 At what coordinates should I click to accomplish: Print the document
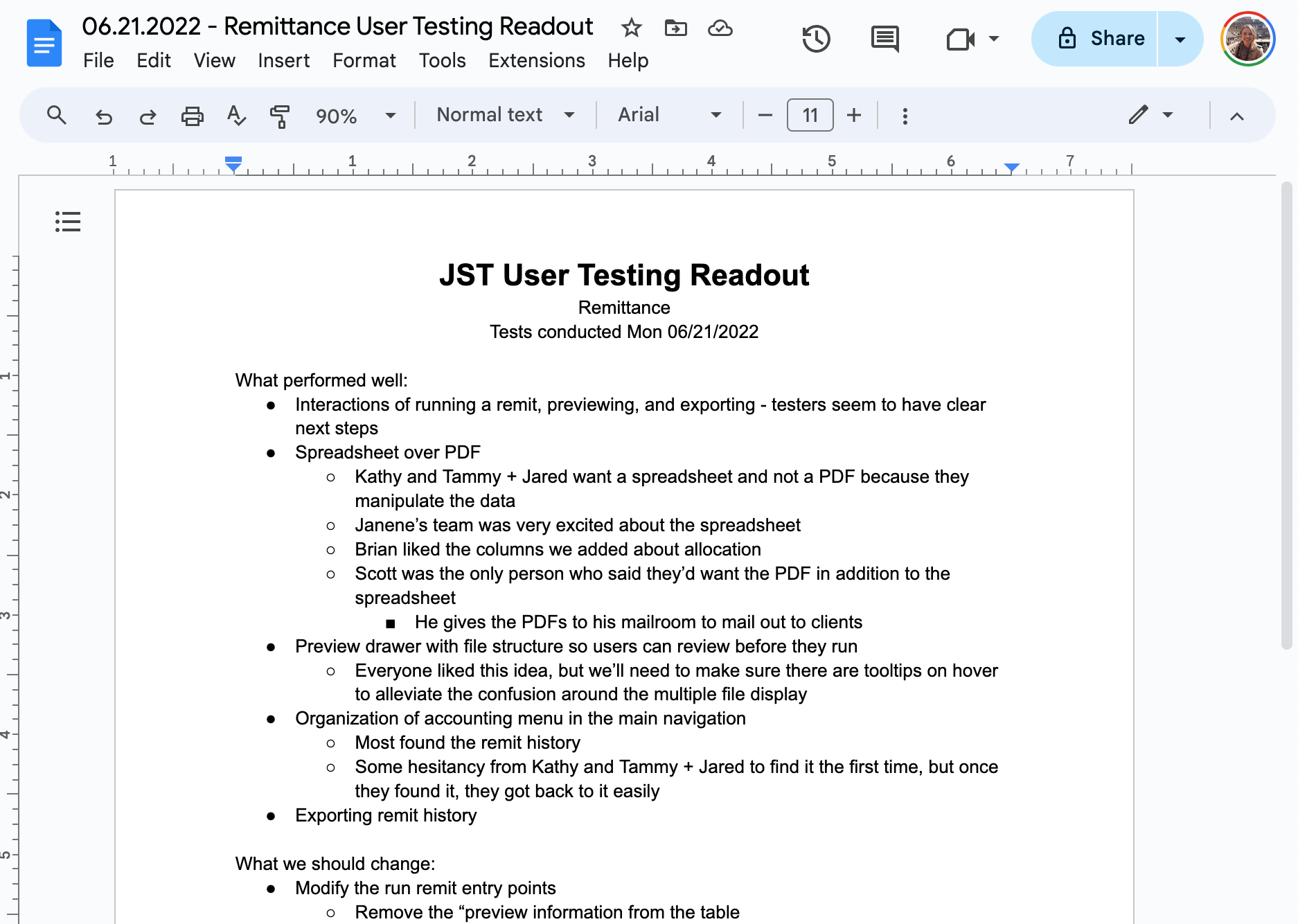[192, 116]
